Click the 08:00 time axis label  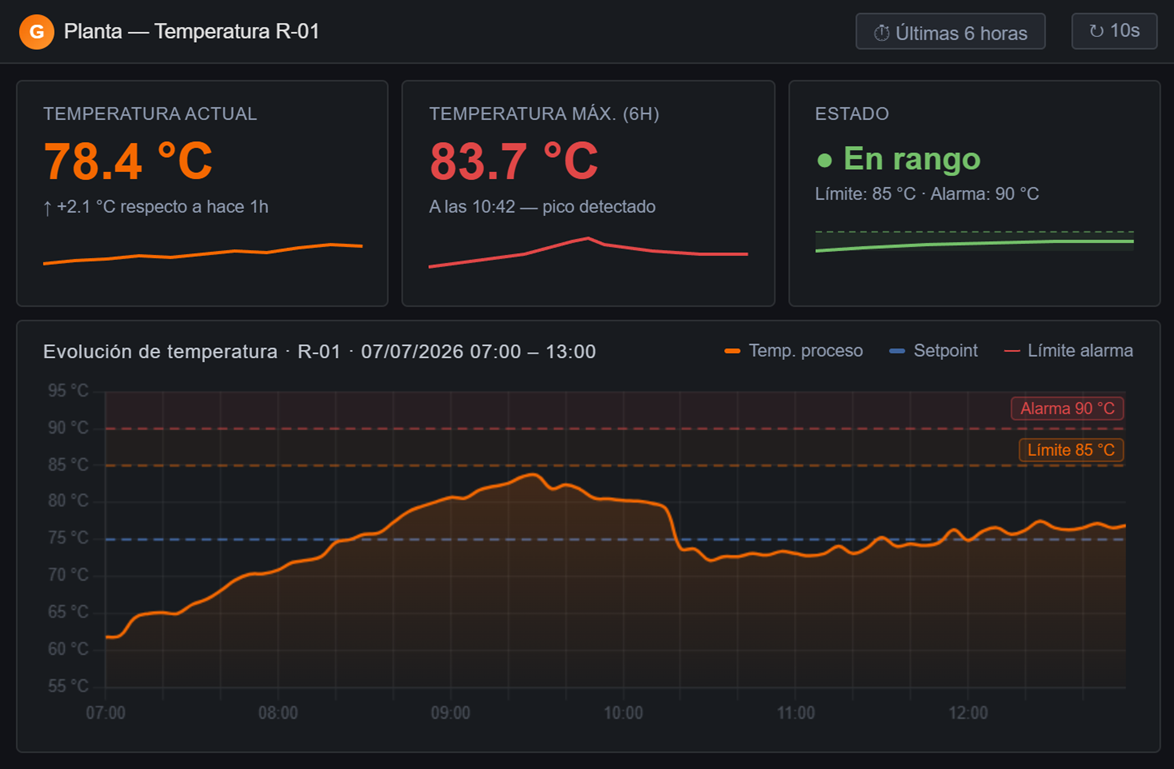coord(278,713)
